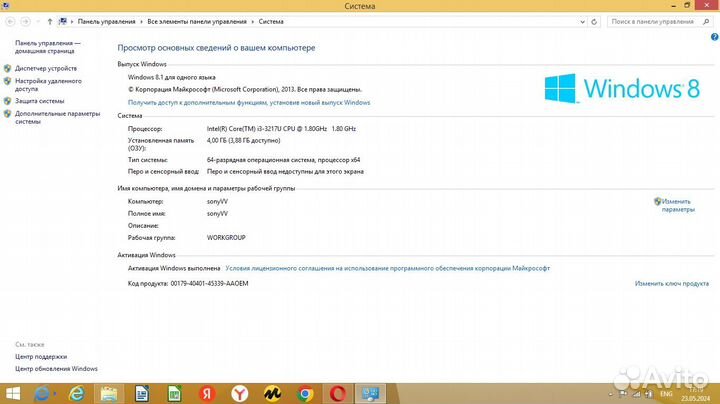Click the Back navigation arrow
Viewport: 720px width, 404px height.
[x=10, y=22]
